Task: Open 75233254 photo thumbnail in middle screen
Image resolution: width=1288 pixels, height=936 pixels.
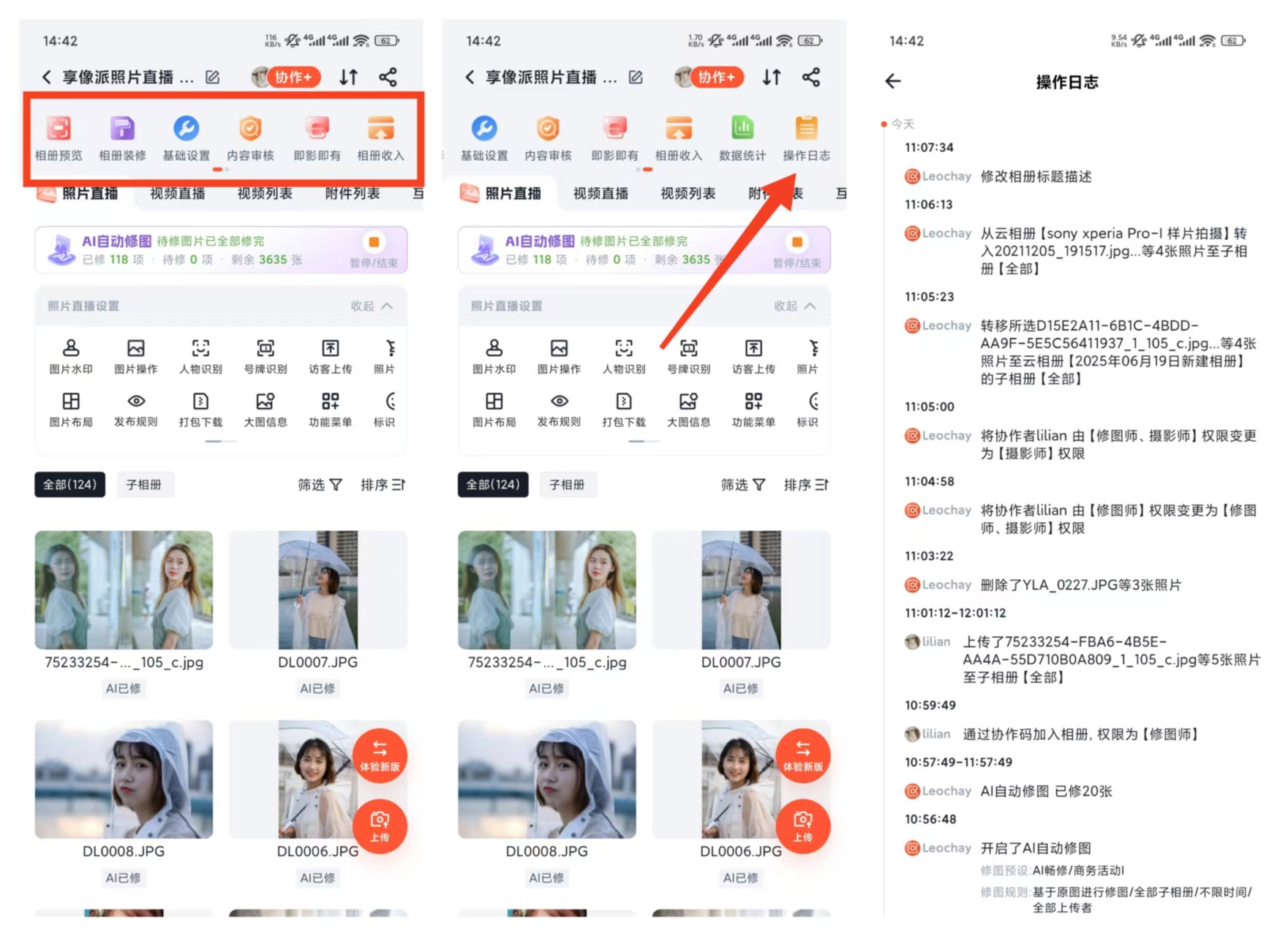Action: click(547, 590)
